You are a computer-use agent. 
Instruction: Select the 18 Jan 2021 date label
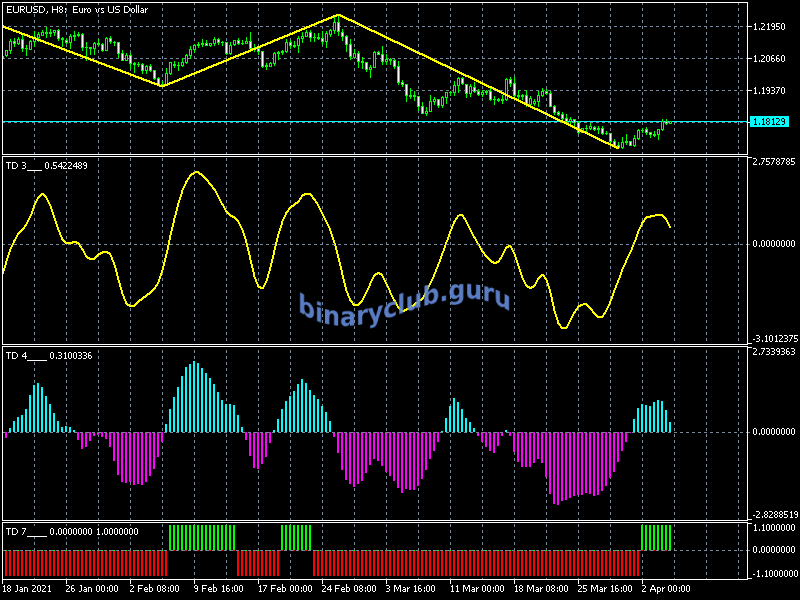[25, 588]
